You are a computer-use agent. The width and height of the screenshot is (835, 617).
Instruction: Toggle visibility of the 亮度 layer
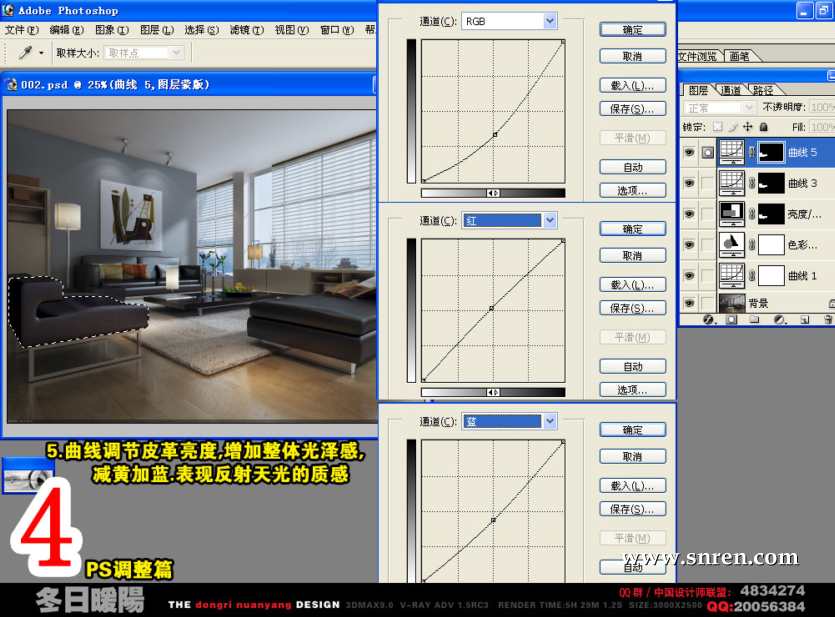690,215
